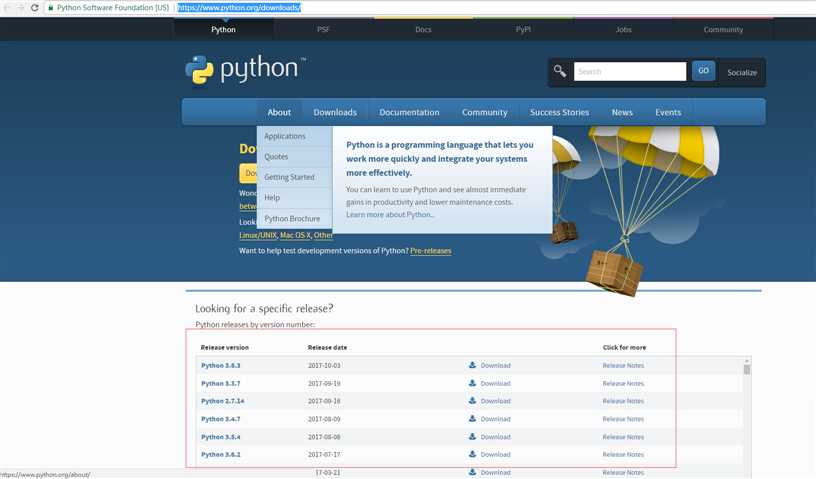Click the download icon in the 2017-07-17 row
This screenshot has height=479, width=816.
473,454
